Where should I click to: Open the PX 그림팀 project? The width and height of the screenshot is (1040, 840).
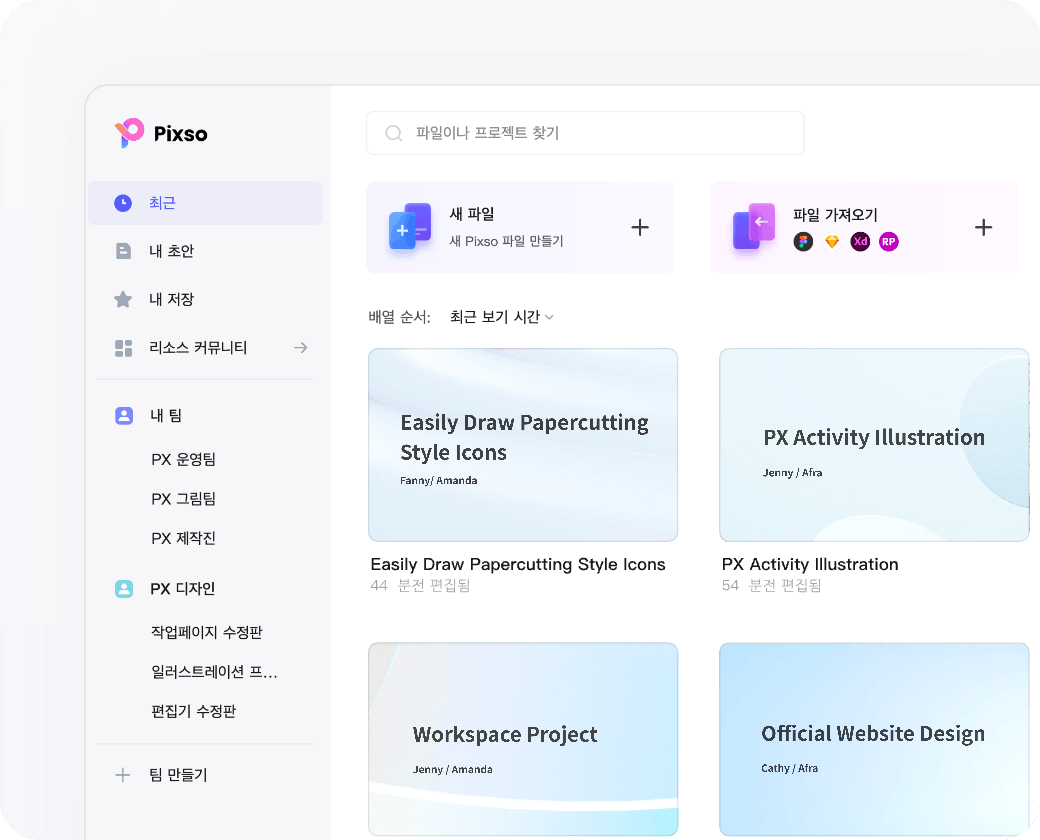click(183, 499)
